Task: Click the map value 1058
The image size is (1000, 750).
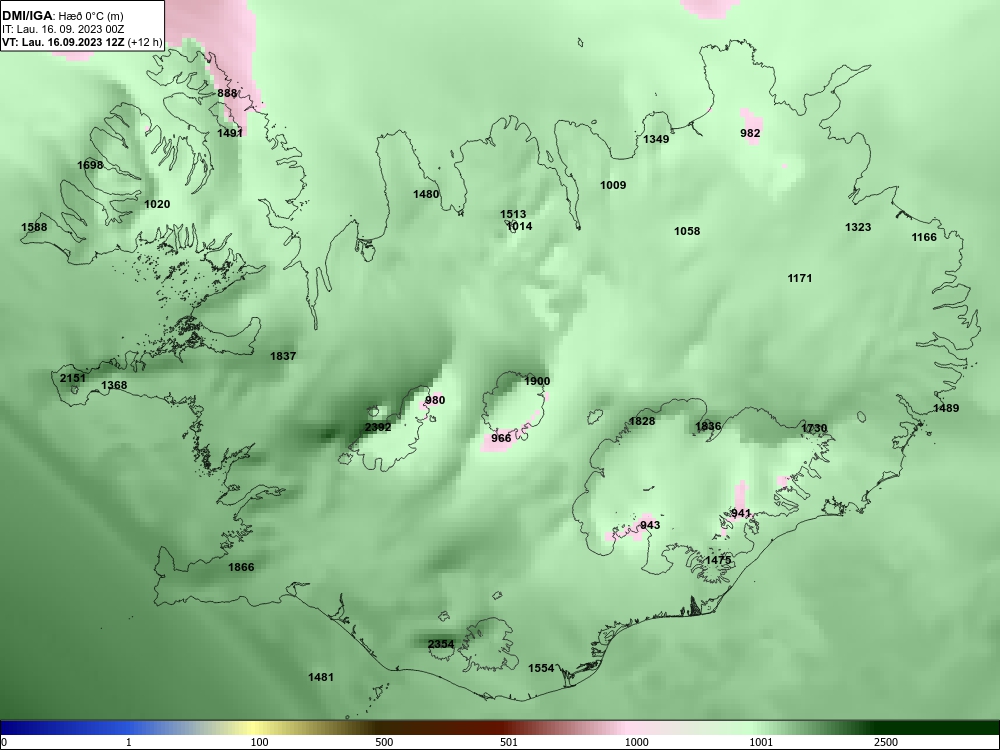Action: point(687,231)
